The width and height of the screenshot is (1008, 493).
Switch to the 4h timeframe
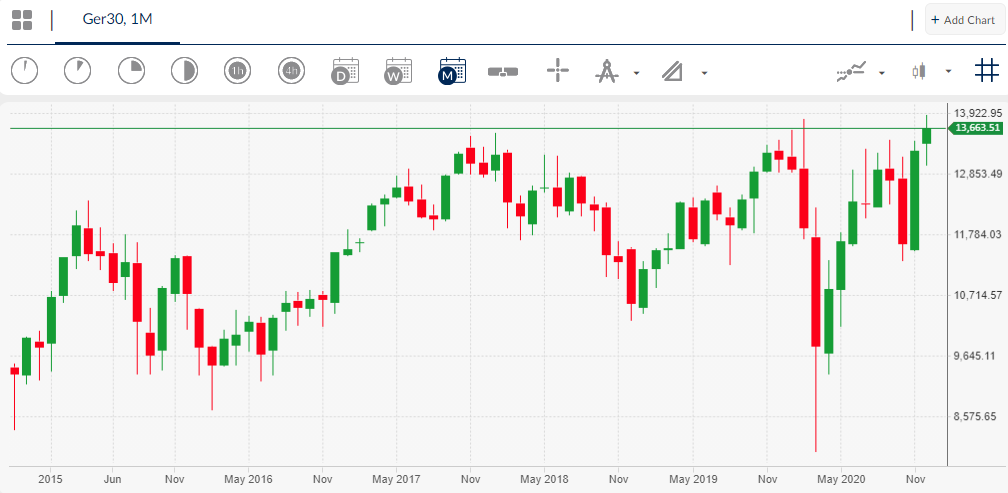291,71
